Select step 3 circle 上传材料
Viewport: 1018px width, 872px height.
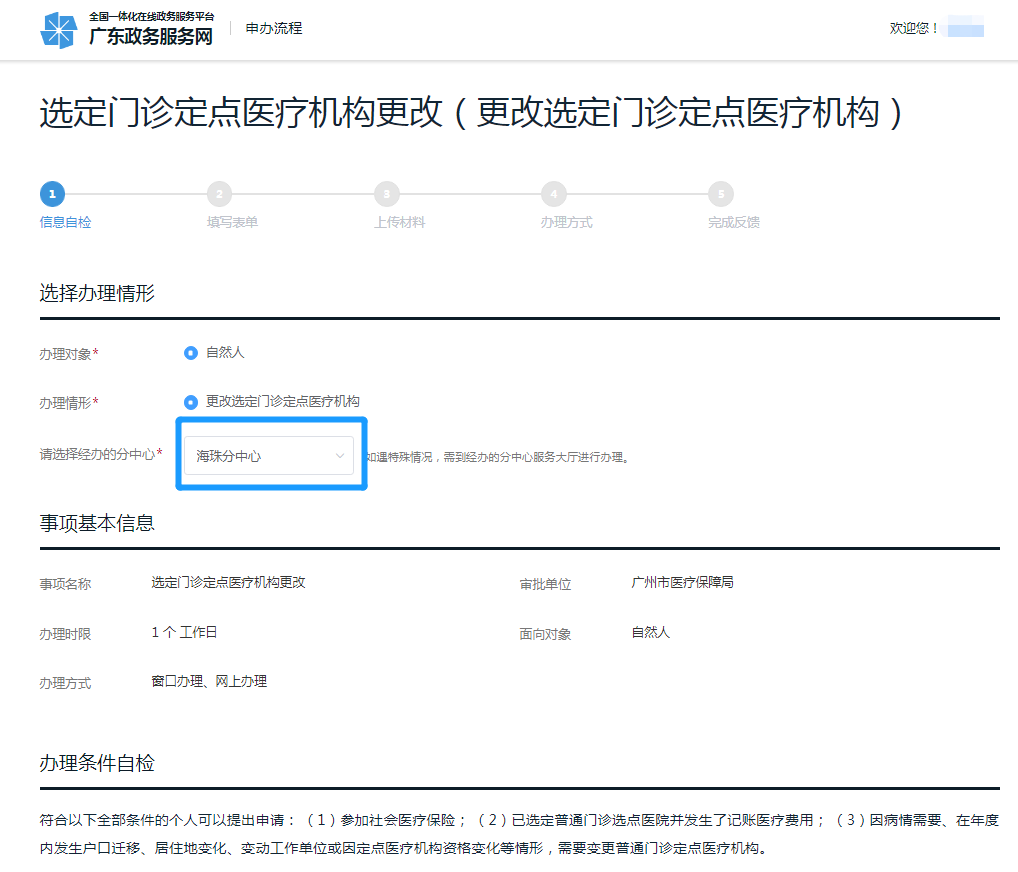(x=386, y=193)
